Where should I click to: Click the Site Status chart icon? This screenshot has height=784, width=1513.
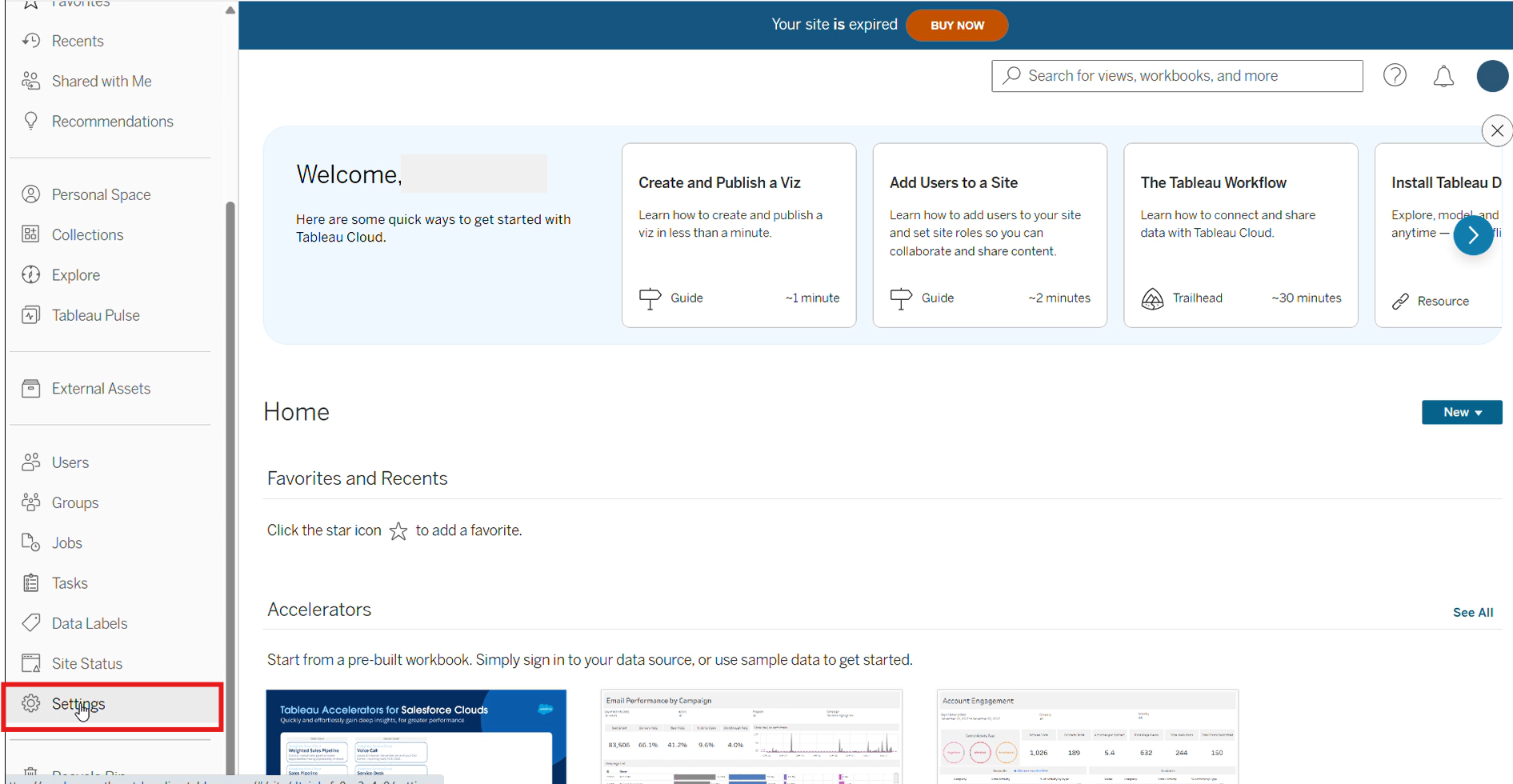[x=31, y=663]
